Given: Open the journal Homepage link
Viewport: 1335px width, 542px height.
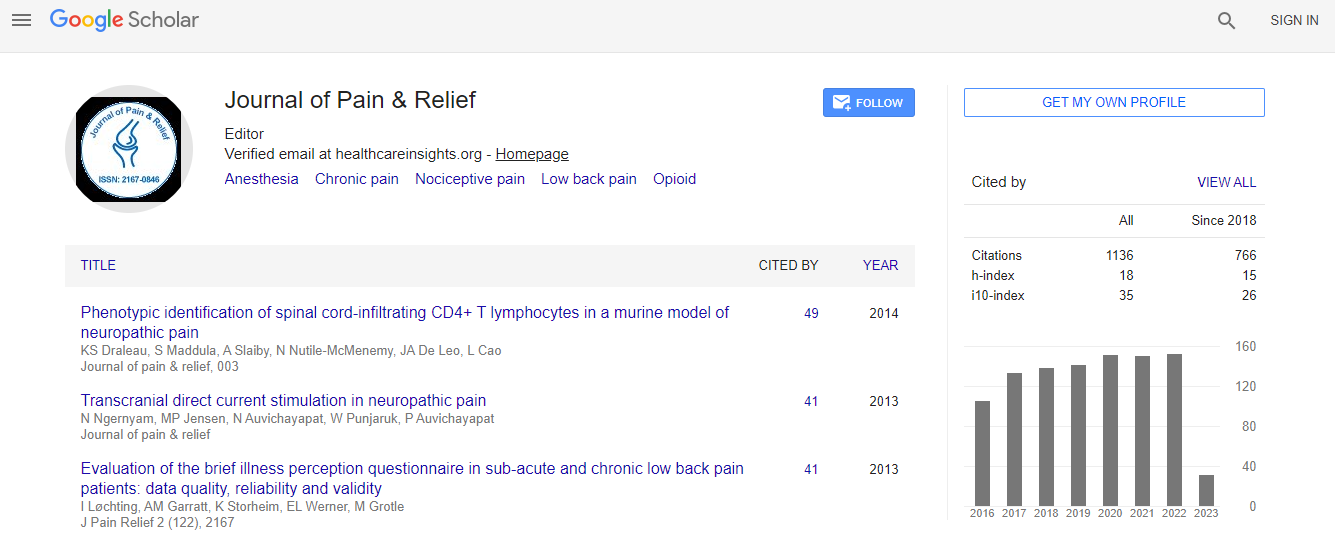Looking at the screenshot, I should [x=532, y=154].
